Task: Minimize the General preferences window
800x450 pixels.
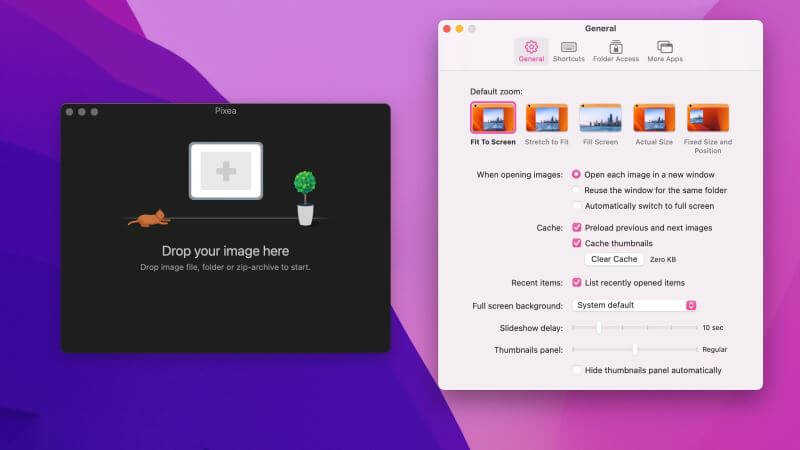Action: [x=459, y=29]
